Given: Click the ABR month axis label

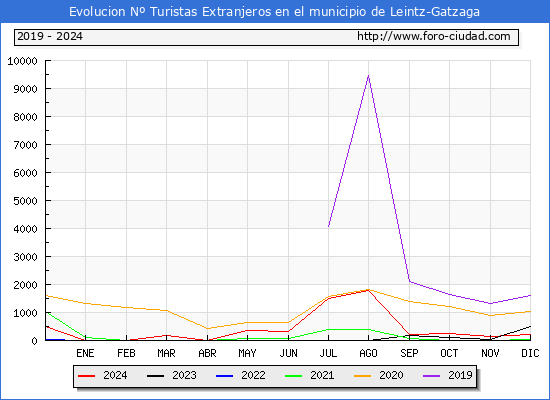Looking at the screenshot, I should tap(207, 353).
